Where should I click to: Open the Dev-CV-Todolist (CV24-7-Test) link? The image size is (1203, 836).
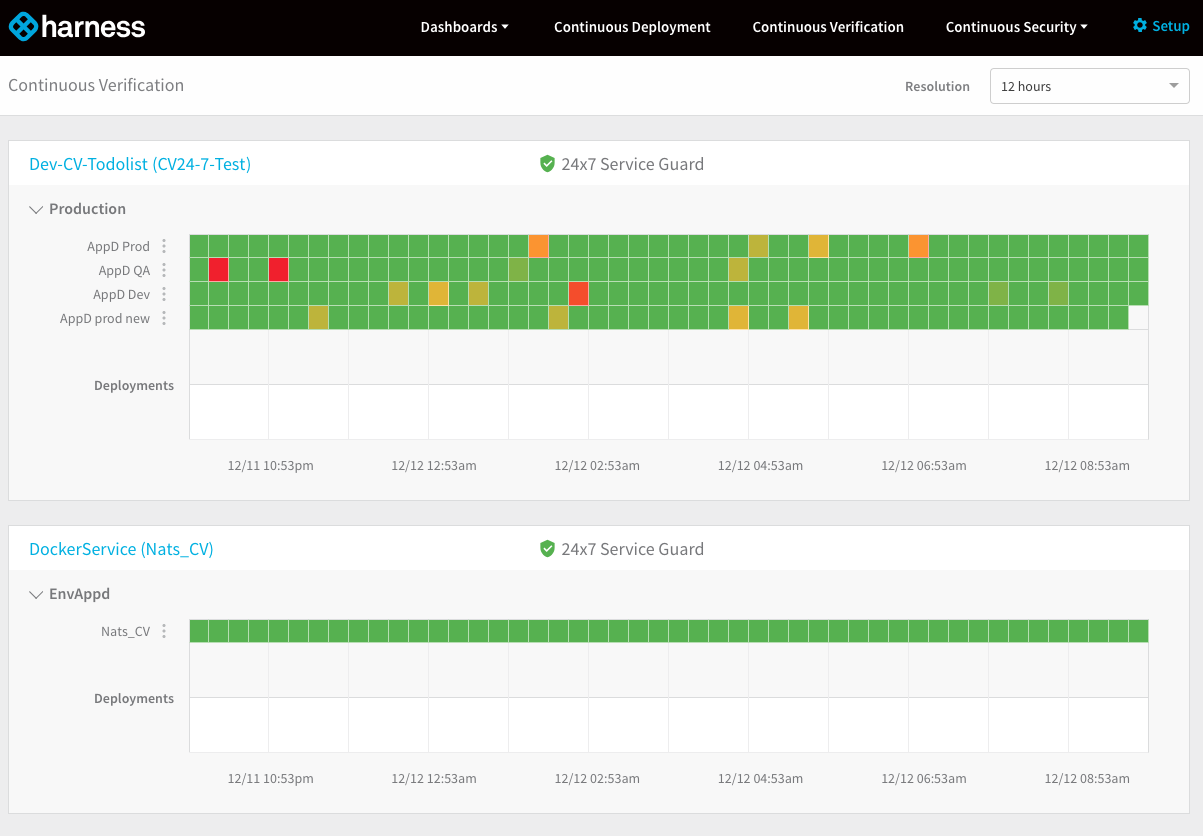[x=140, y=164]
